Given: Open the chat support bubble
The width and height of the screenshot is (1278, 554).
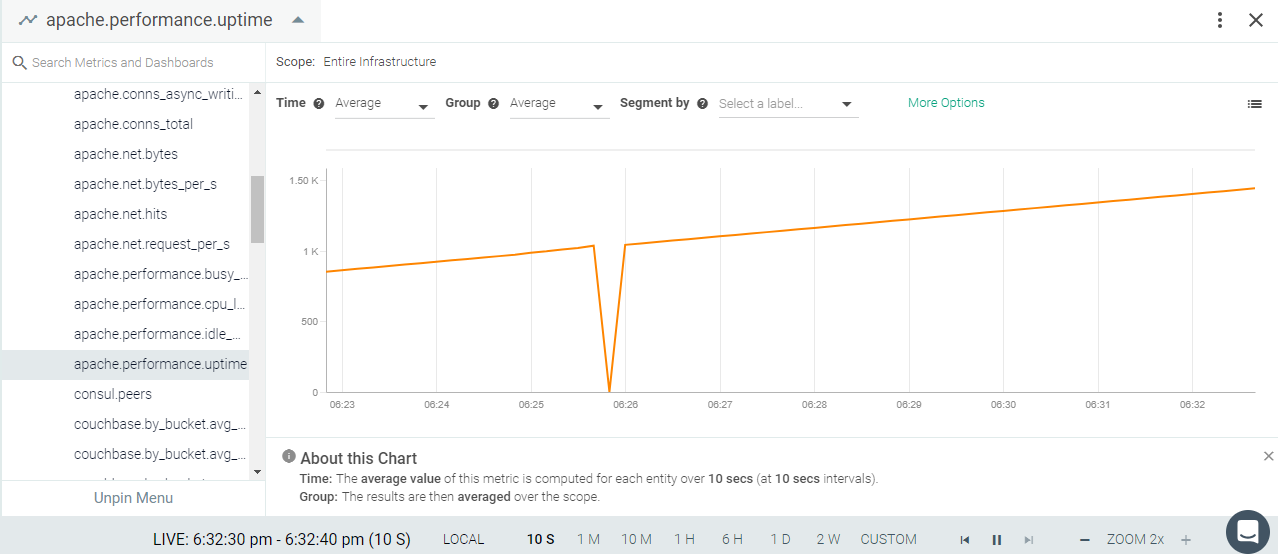Looking at the screenshot, I should 1248,530.
